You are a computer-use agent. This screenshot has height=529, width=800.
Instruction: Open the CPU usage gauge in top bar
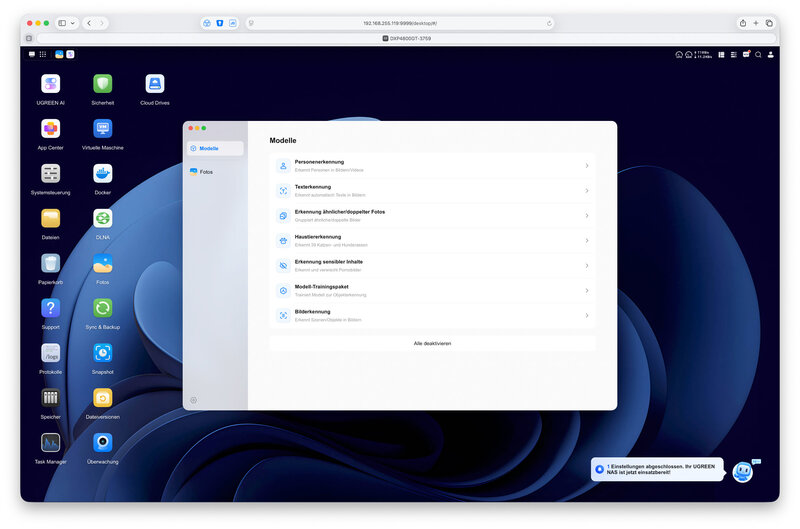pos(679,55)
